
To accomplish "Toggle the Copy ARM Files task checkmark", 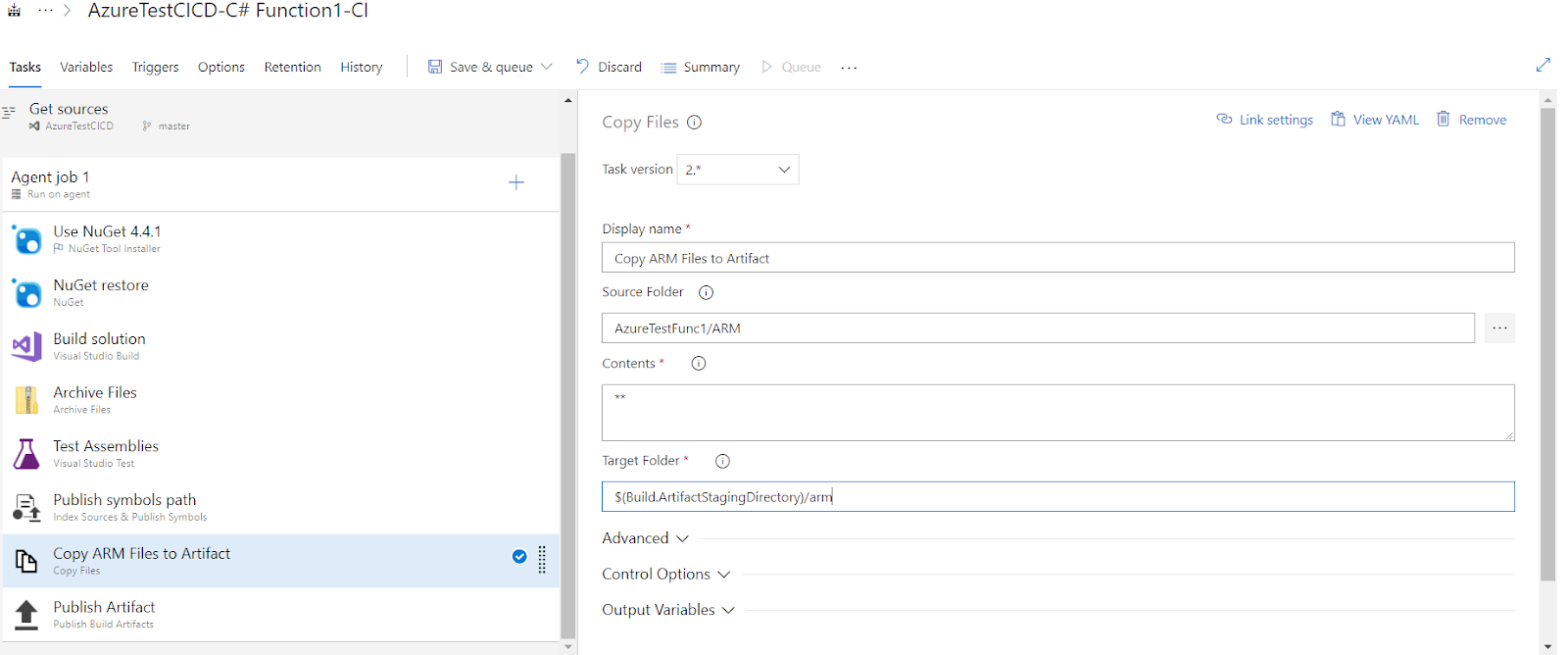I will 519,557.
